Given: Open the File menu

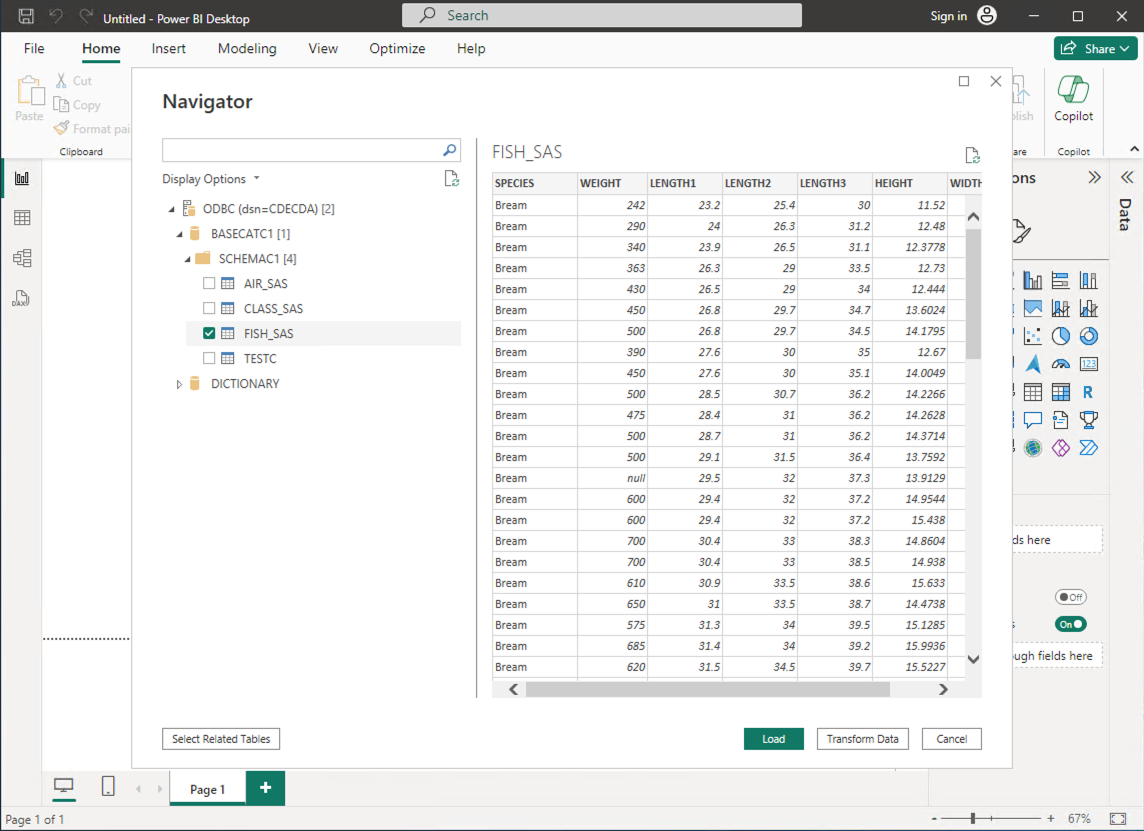Looking at the screenshot, I should [x=34, y=48].
